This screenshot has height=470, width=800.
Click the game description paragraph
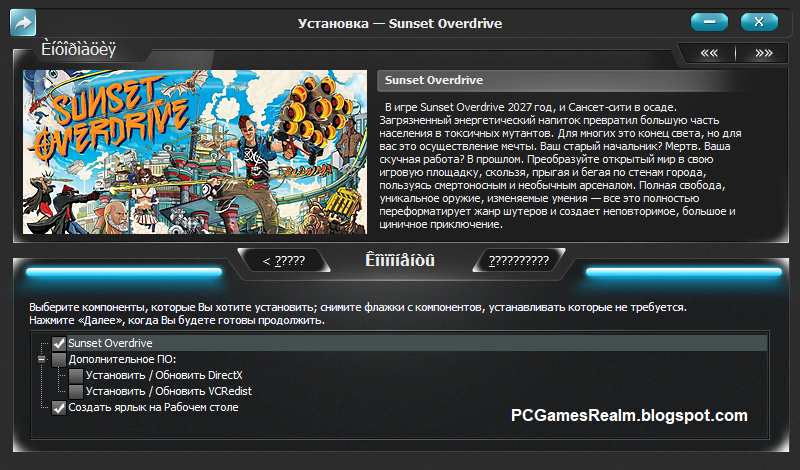(560, 166)
